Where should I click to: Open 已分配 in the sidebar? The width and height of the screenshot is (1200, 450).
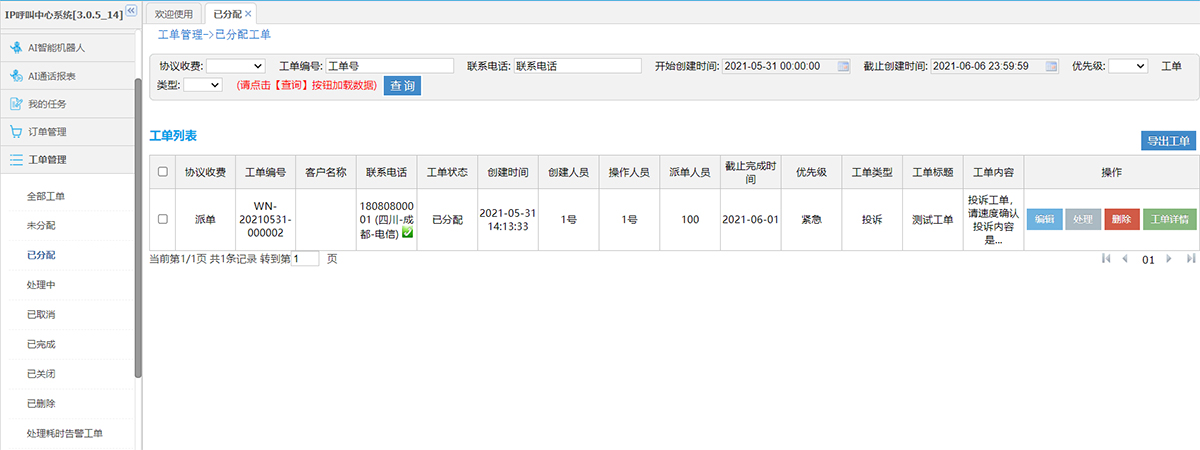[39, 255]
